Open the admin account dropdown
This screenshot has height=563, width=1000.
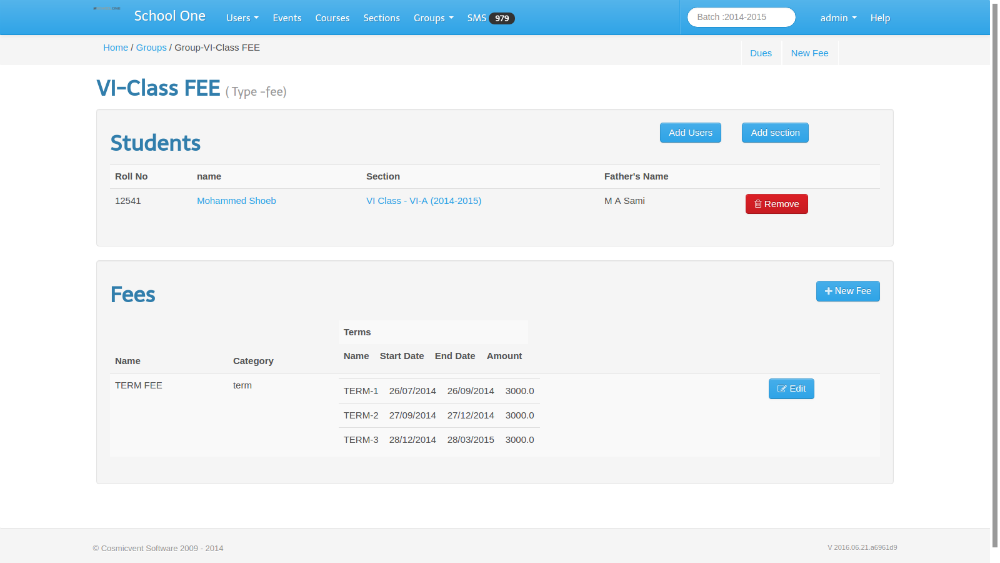point(838,18)
